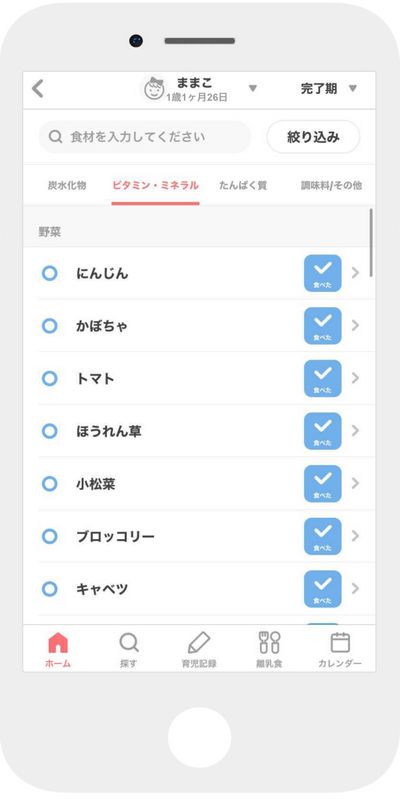Tap the baby avatar for ままこ
Screen dimensions: 400x799
[x=154, y=89]
